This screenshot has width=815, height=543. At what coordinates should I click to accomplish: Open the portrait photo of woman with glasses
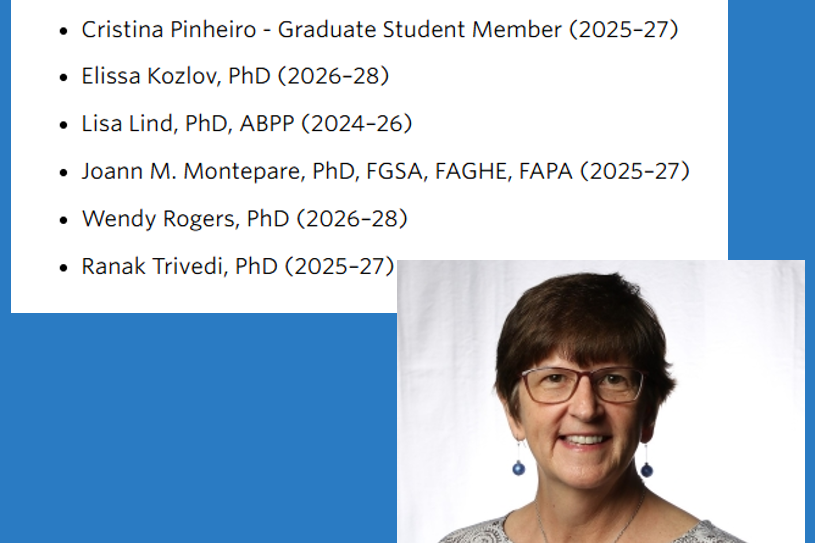click(600, 400)
